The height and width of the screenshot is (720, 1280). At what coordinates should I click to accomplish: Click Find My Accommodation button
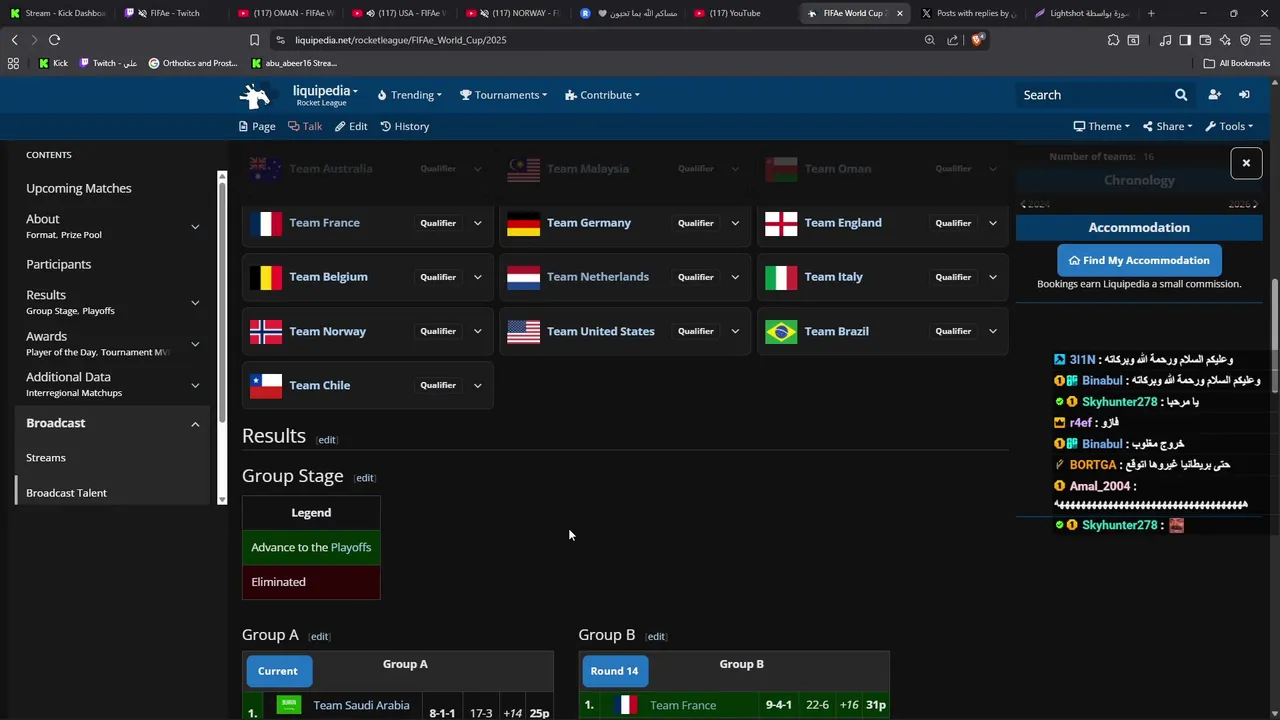[x=1139, y=260]
